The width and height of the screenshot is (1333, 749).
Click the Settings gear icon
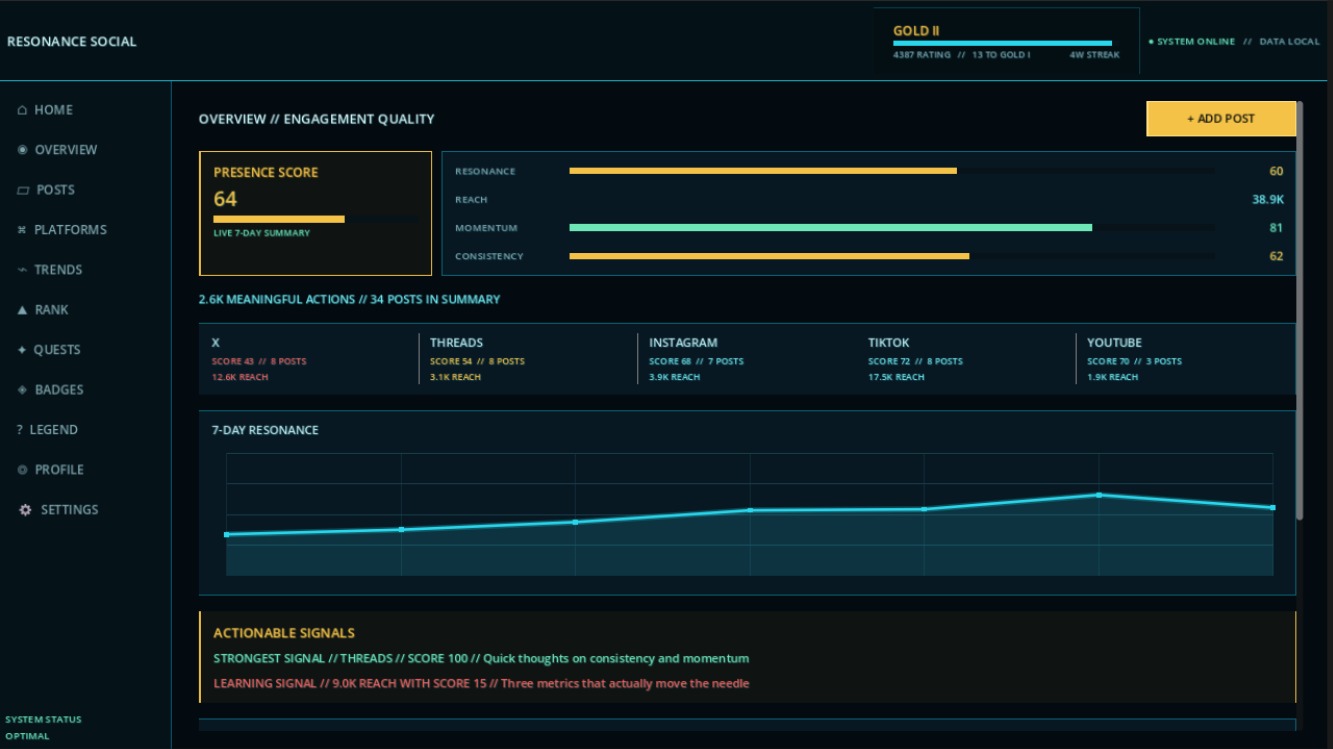(25, 510)
